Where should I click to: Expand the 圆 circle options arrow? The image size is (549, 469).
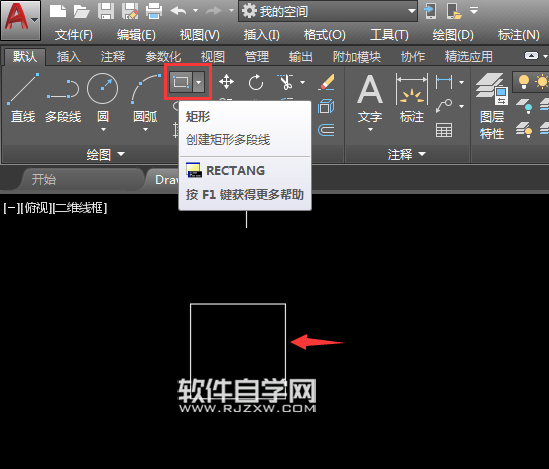[103, 130]
